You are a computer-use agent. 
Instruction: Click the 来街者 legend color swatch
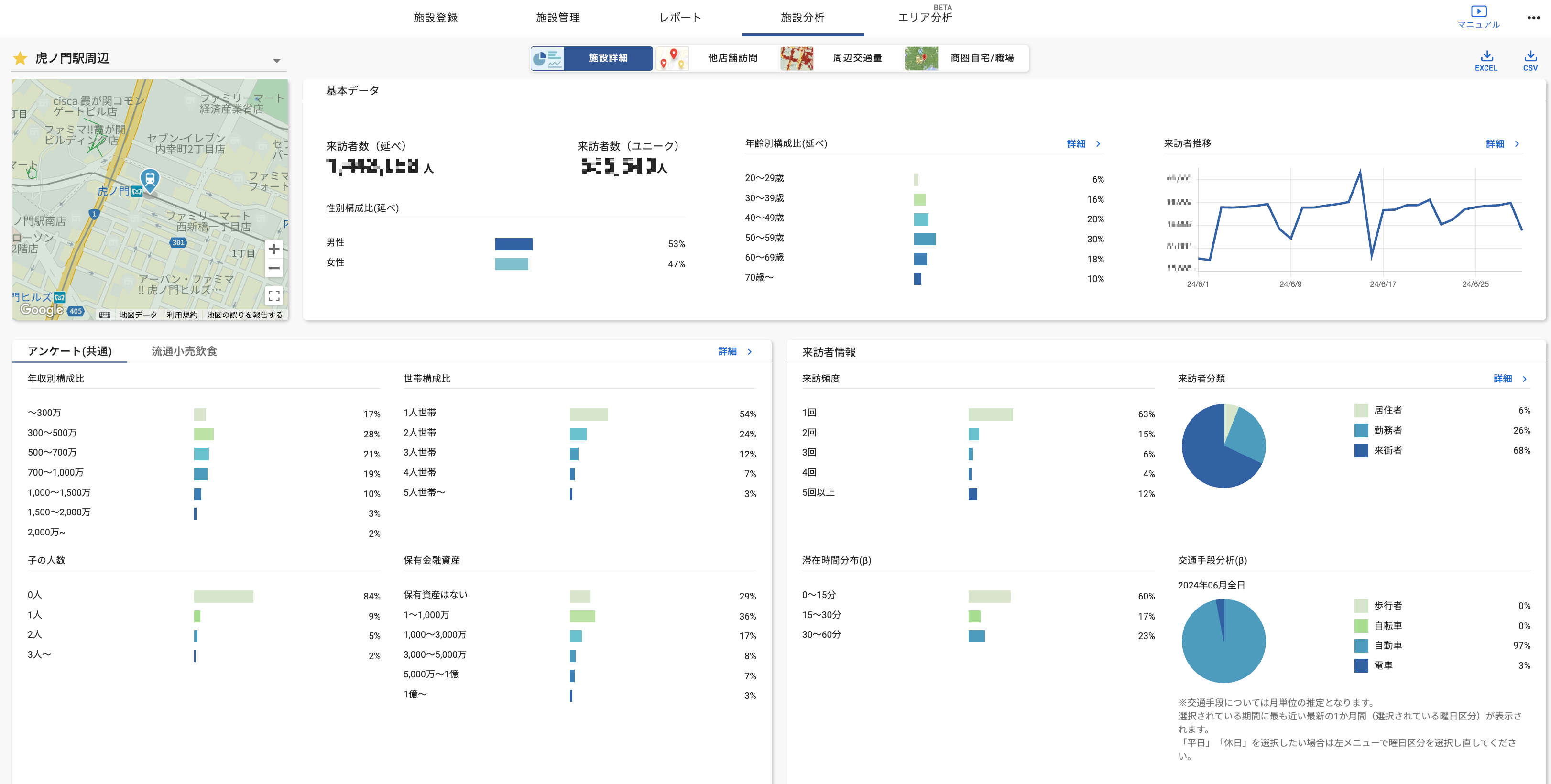[x=1361, y=450]
